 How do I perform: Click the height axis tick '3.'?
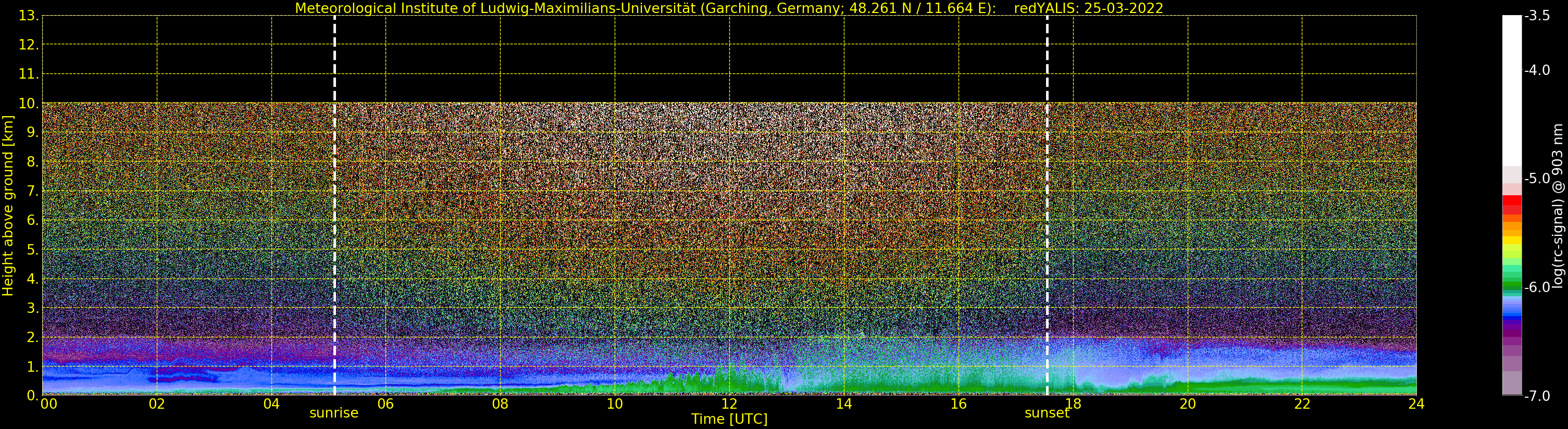click(x=33, y=308)
